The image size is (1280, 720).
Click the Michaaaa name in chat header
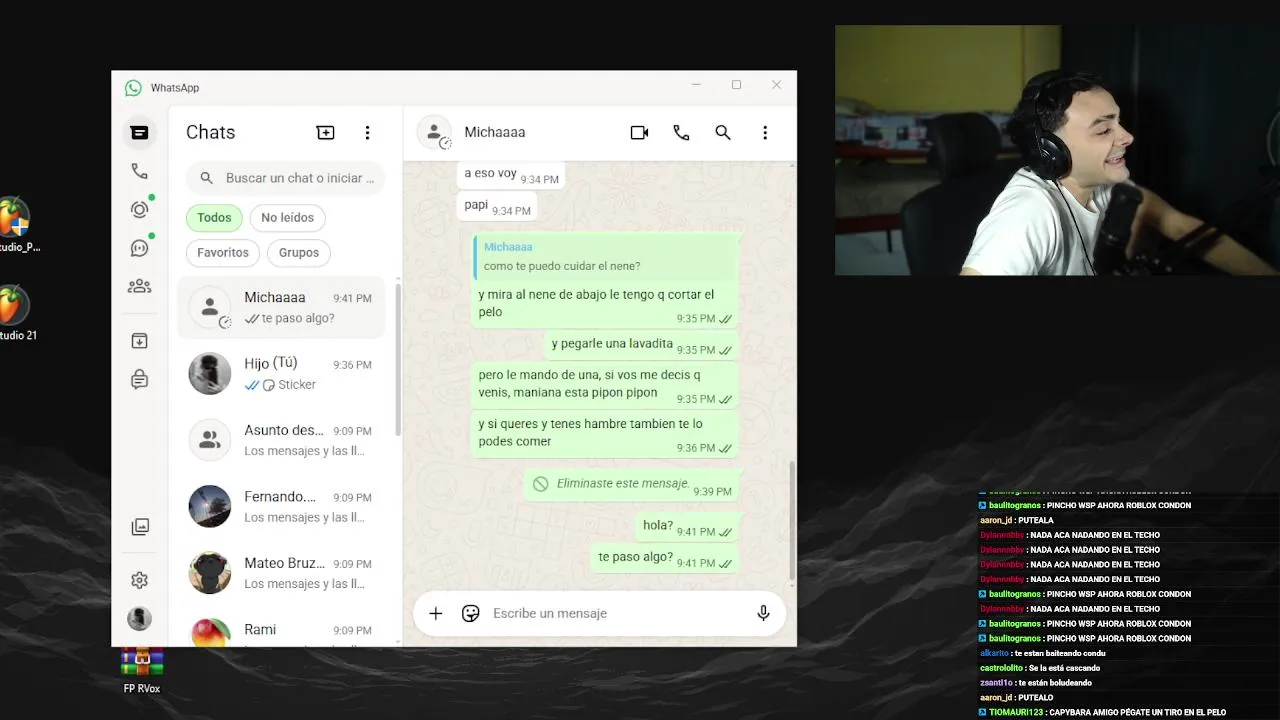[494, 132]
